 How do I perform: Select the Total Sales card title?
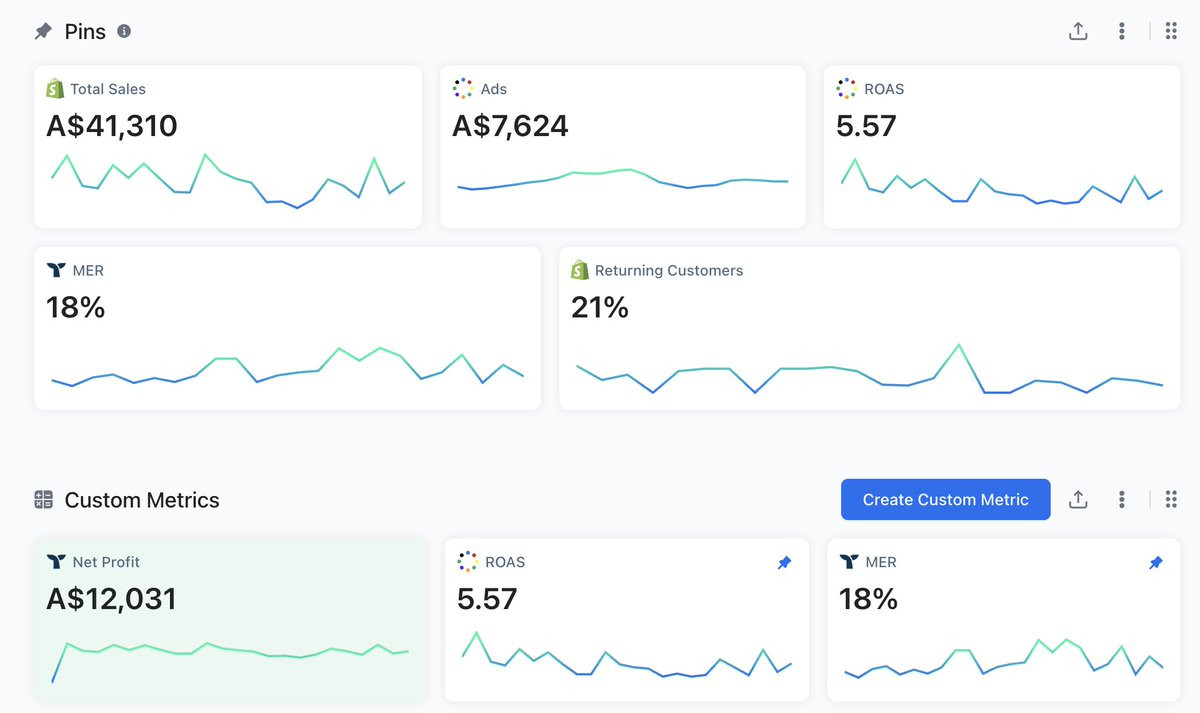tap(108, 89)
